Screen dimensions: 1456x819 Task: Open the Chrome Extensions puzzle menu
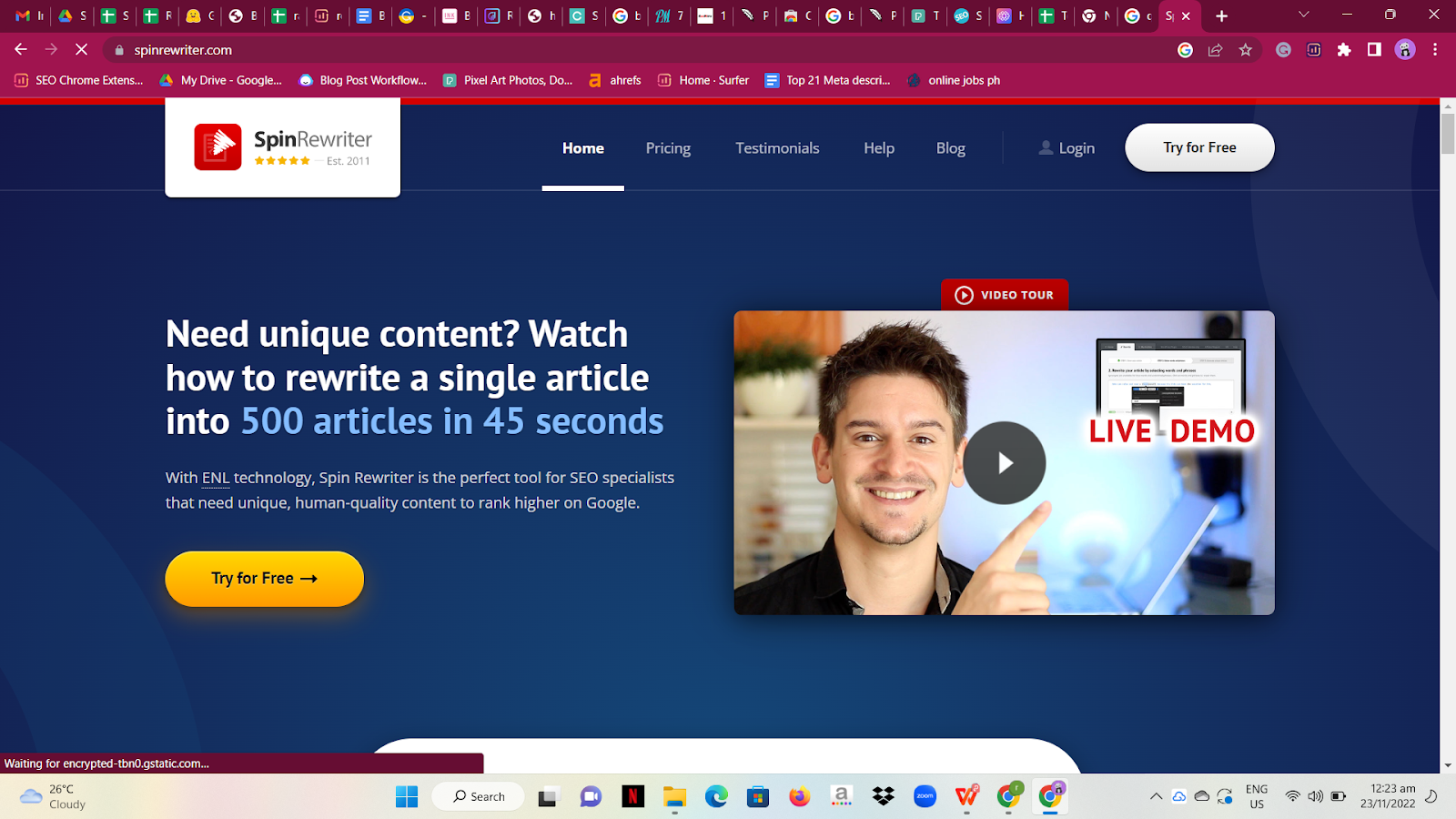coord(1344,50)
